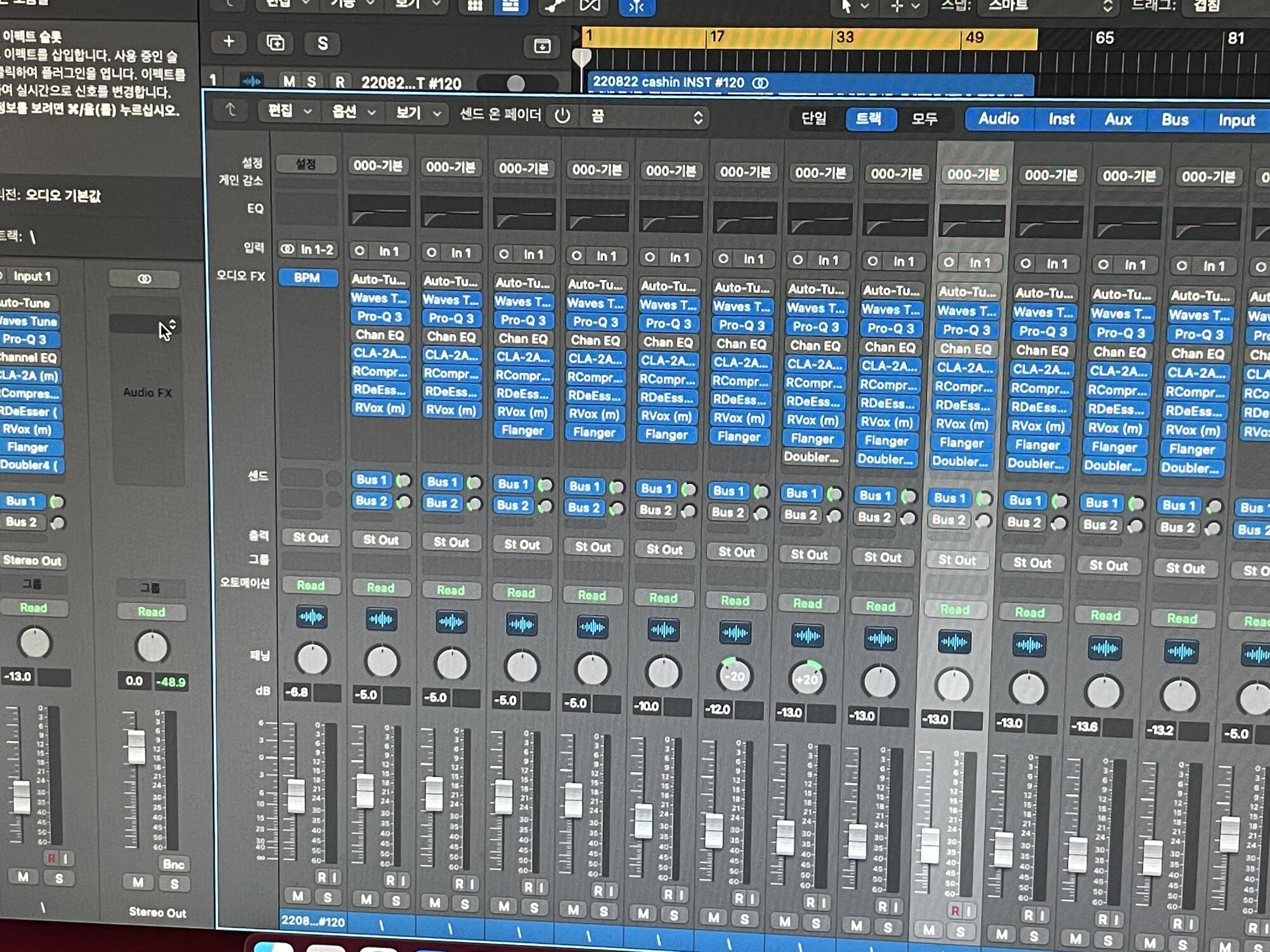Click the add new track plus button
Screen dimensions: 1270x952
coord(229,43)
